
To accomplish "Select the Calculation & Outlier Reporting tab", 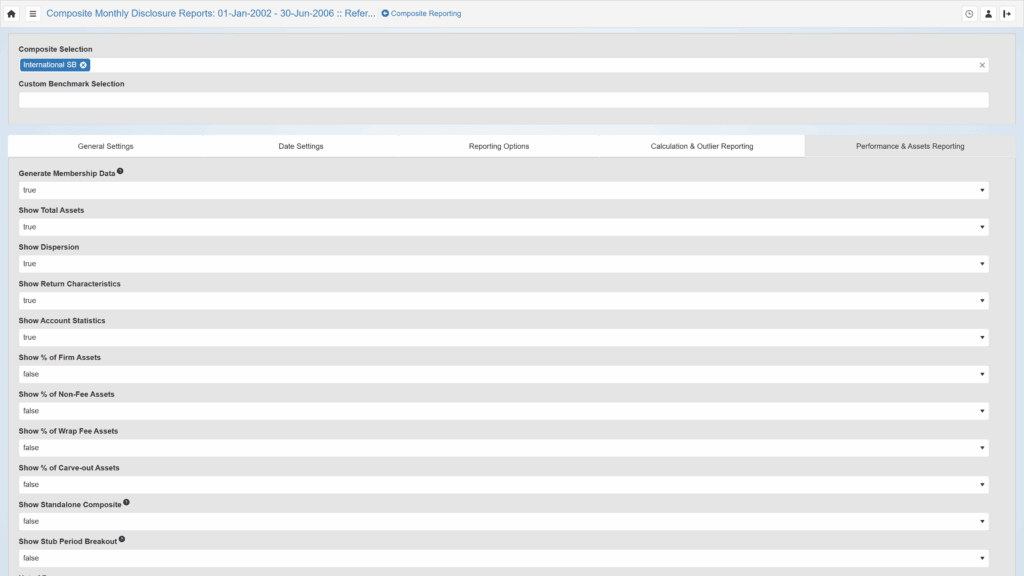I will [x=701, y=146].
